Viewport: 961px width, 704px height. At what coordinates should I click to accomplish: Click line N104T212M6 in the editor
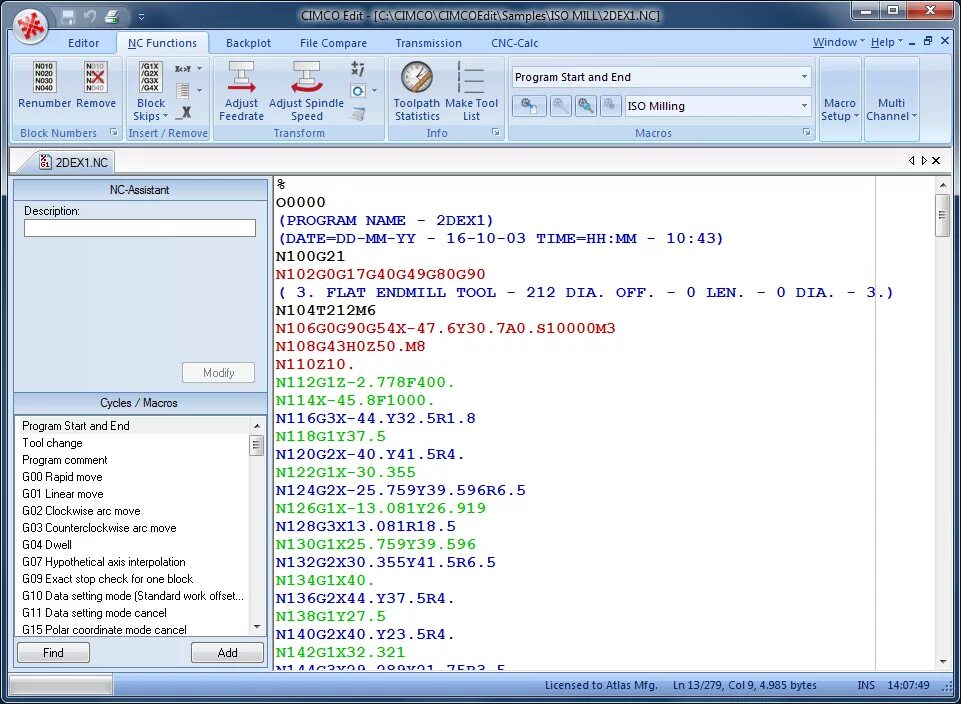(x=325, y=311)
